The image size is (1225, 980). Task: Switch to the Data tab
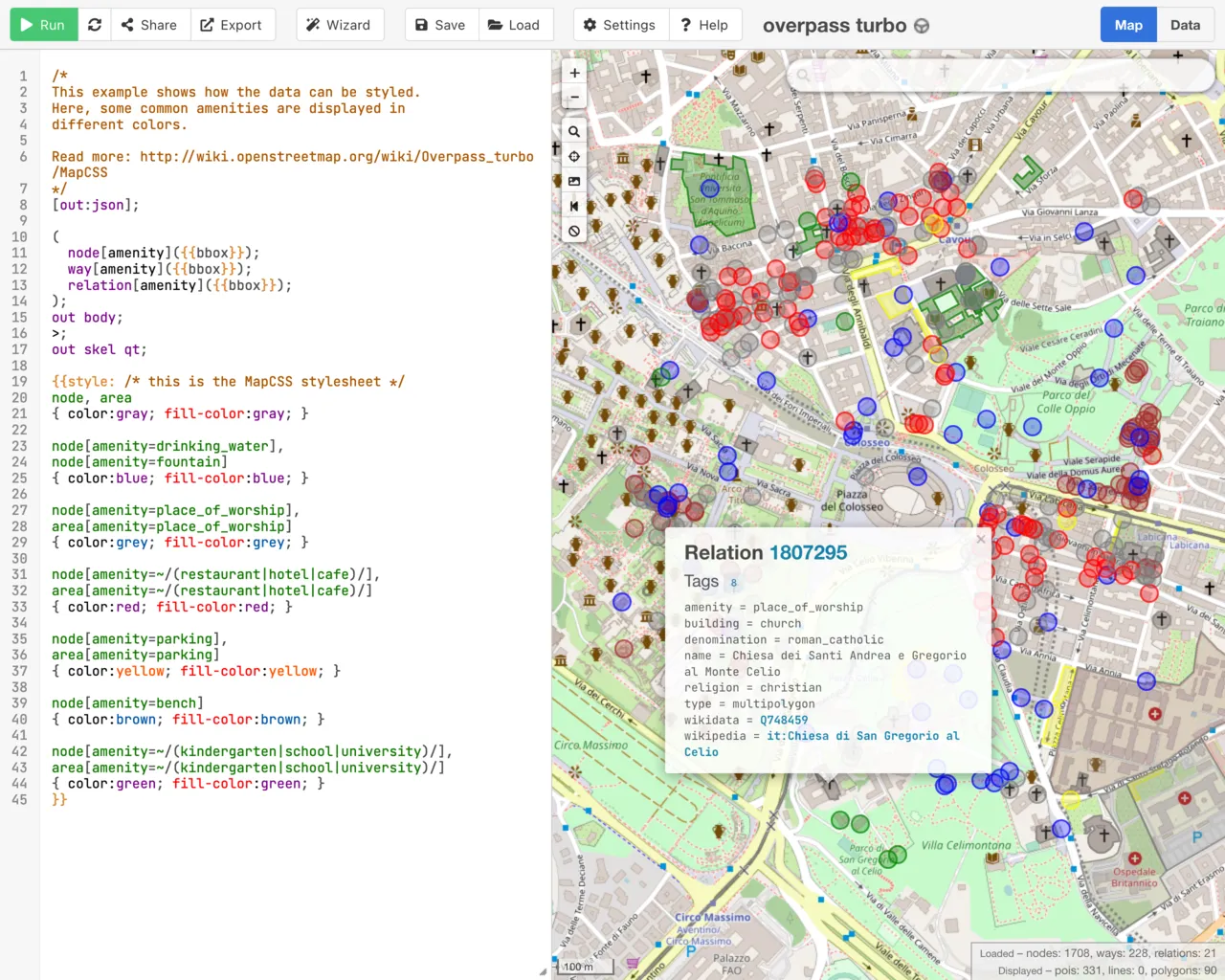point(1185,25)
